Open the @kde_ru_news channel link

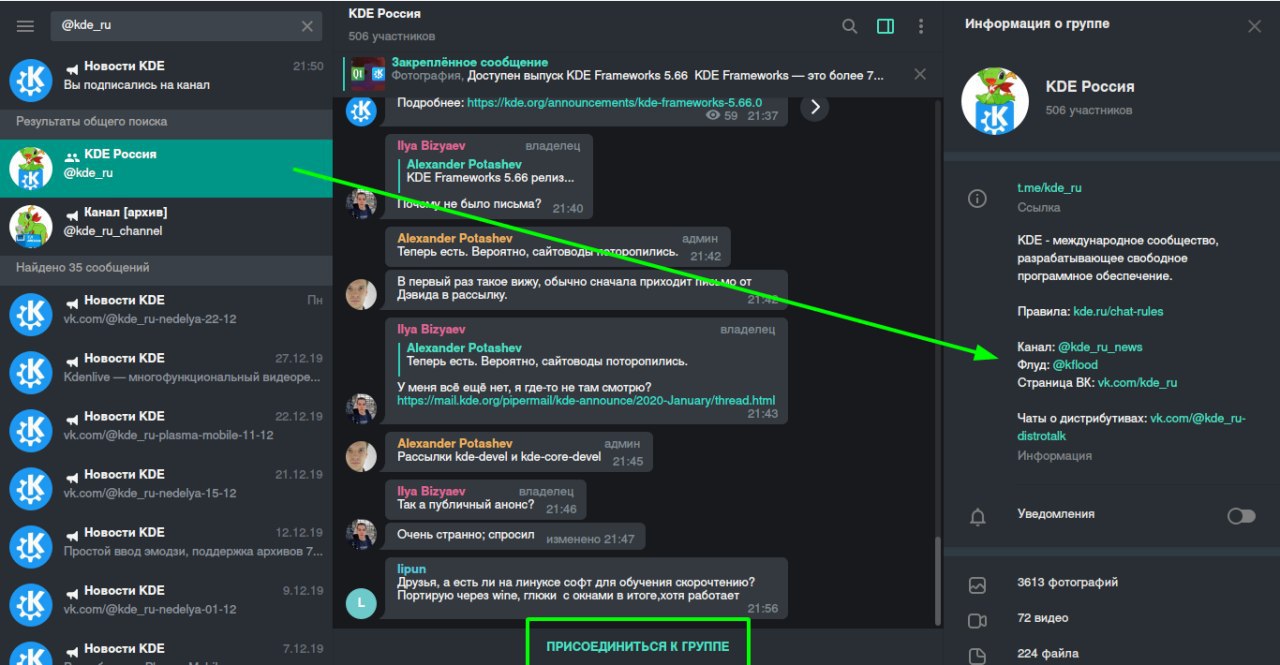coord(1100,347)
